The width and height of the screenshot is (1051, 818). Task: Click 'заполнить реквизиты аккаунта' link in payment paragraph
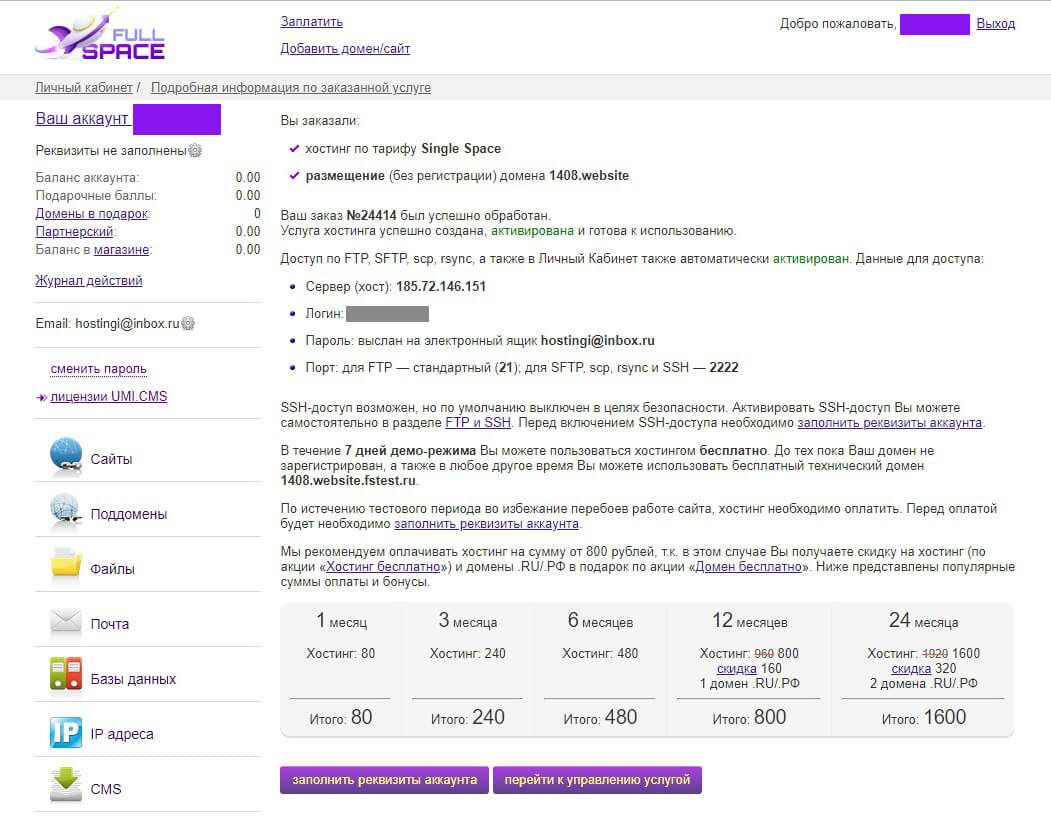click(486, 523)
